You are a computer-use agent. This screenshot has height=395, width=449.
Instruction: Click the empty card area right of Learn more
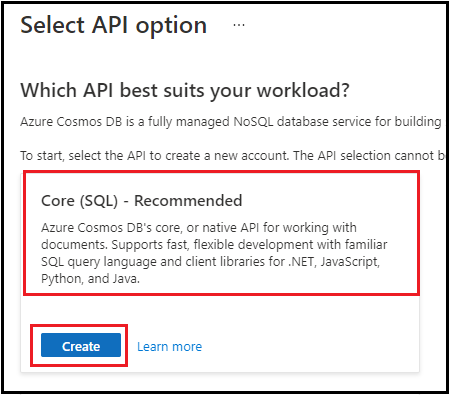click(310, 347)
